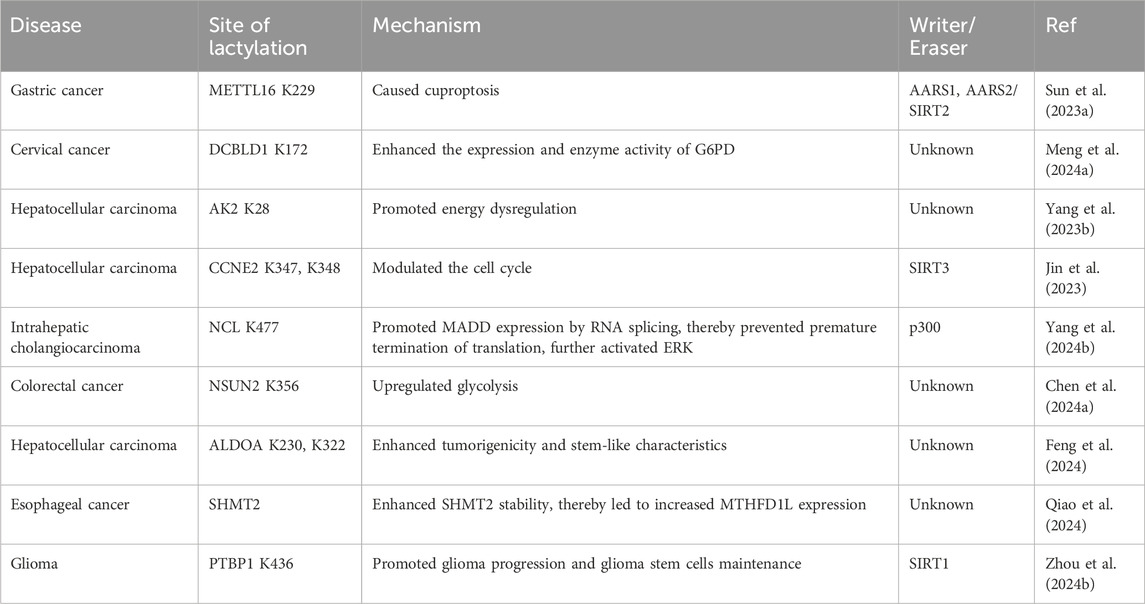Click the Ref column header

click(1060, 26)
